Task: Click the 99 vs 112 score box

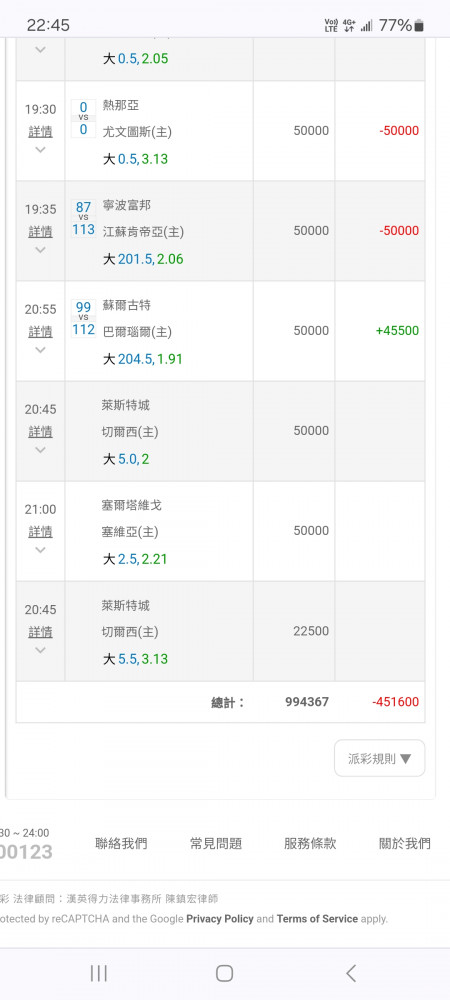Action: [x=83, y=318]
